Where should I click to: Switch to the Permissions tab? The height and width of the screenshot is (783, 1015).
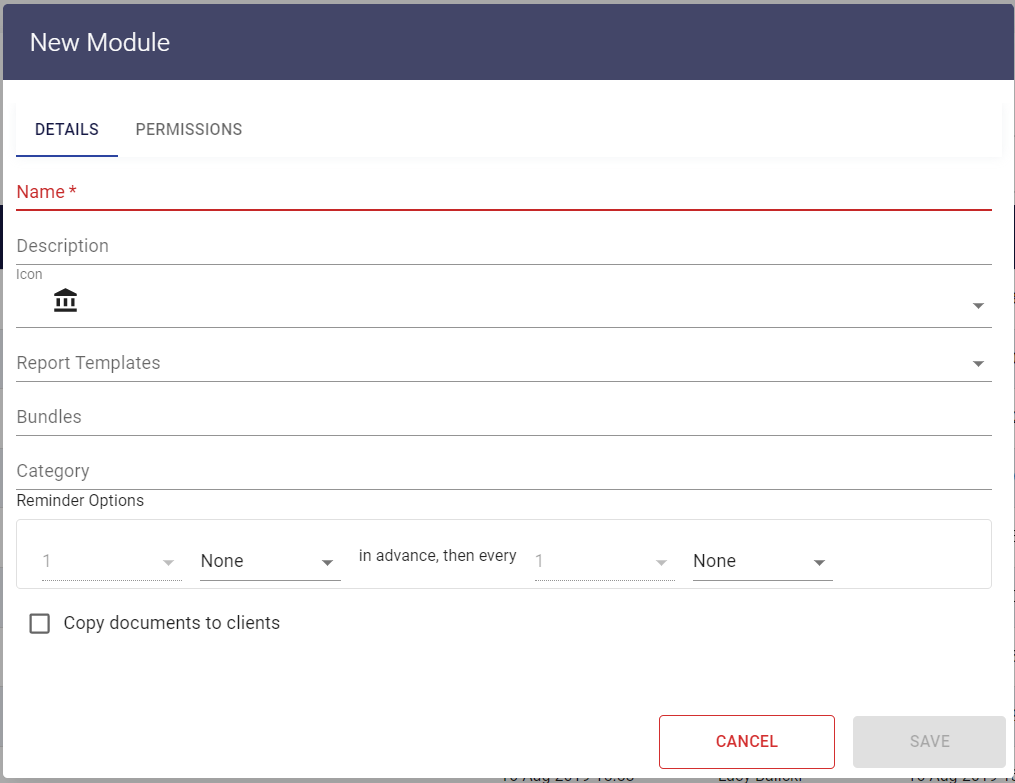pyautogui.click(x=189, y=130)
